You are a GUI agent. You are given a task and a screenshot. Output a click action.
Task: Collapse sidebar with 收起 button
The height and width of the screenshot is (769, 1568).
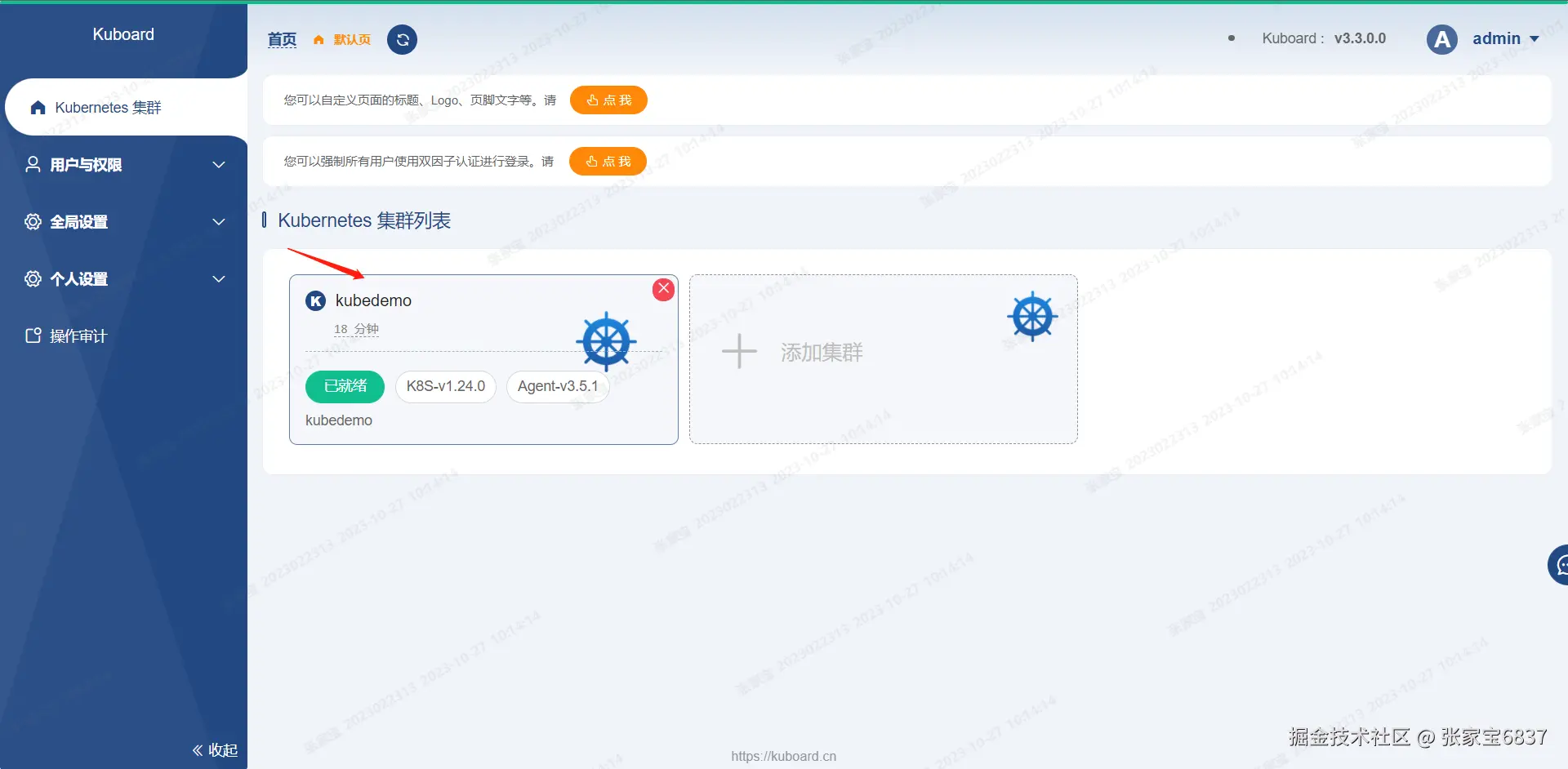click(215, 750)
